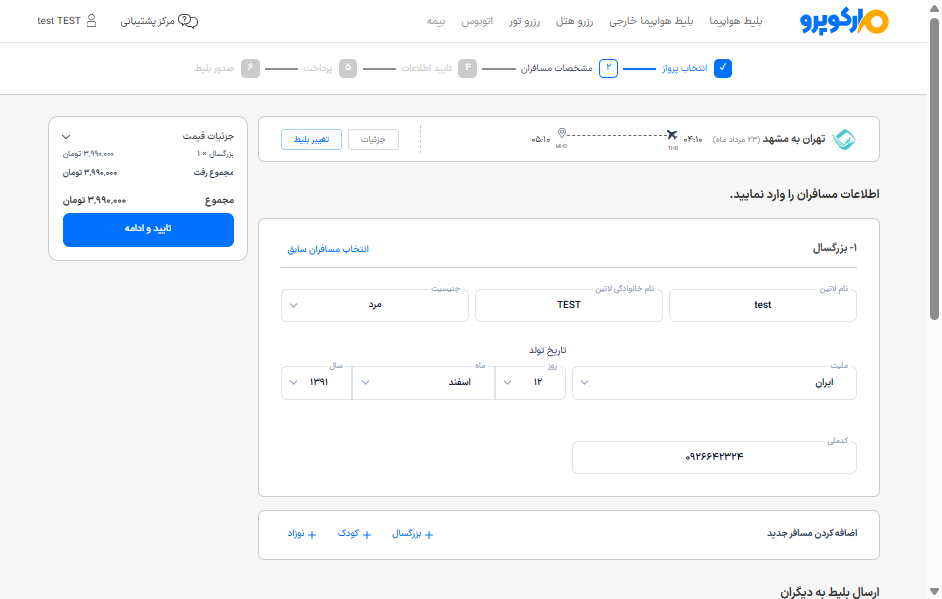Collapse the جزئیات قیمت price details panel
This screenshot has height=599, width=942.
(66, 137)
